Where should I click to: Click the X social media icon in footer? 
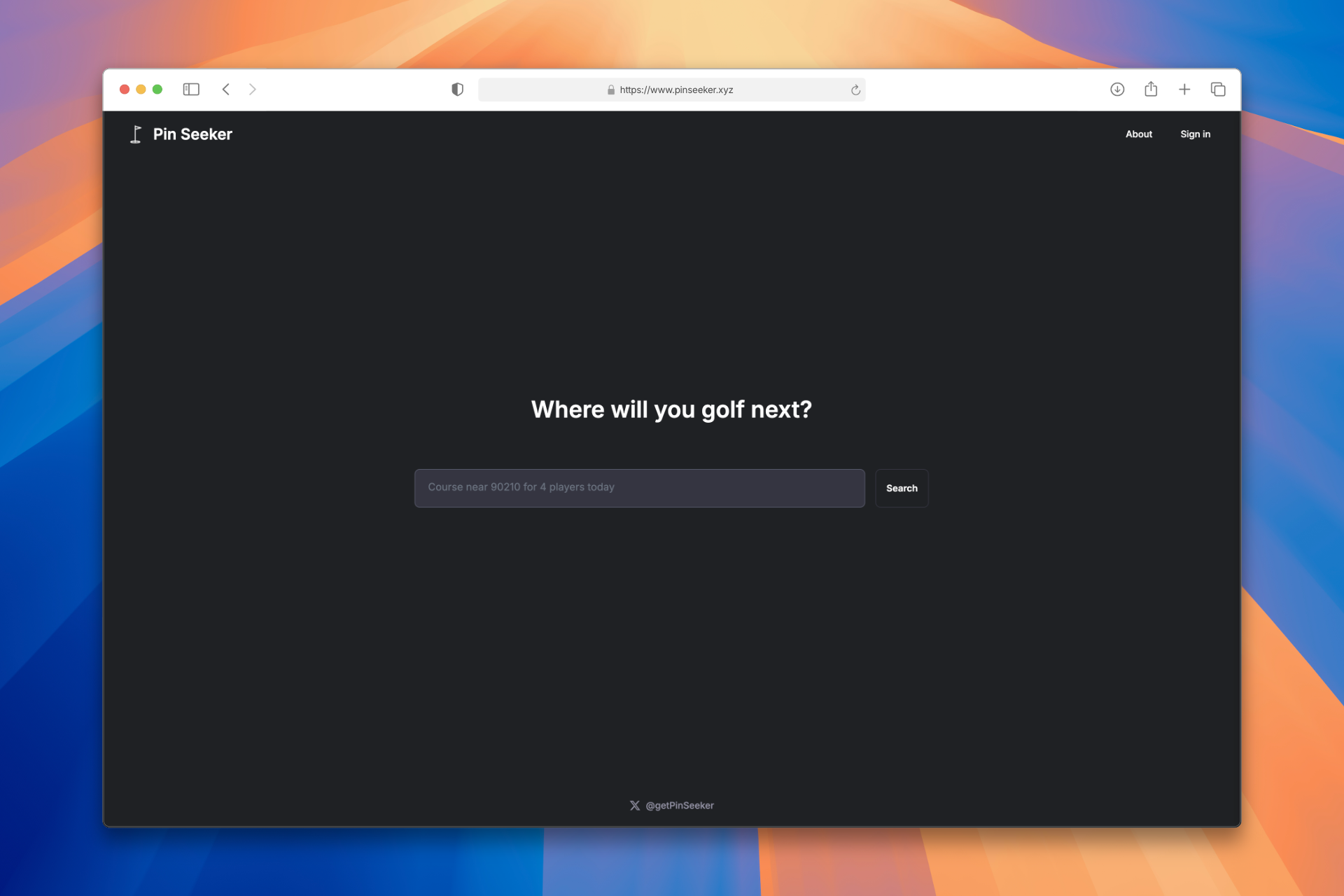[x=634, y=805]
